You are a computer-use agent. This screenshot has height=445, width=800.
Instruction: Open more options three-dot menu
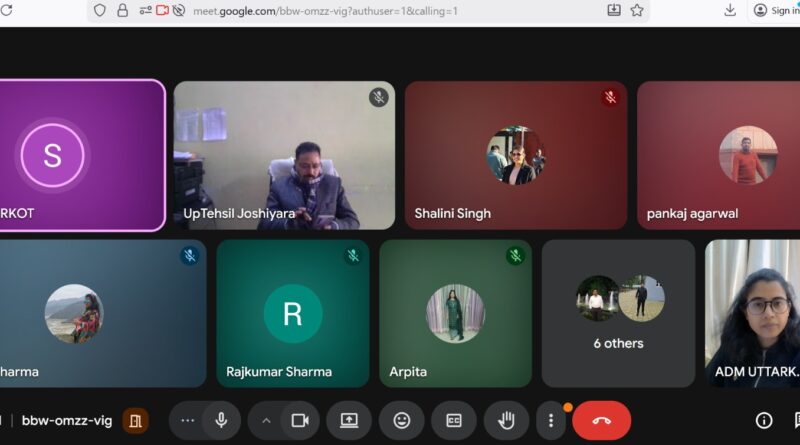click(550, 421)
